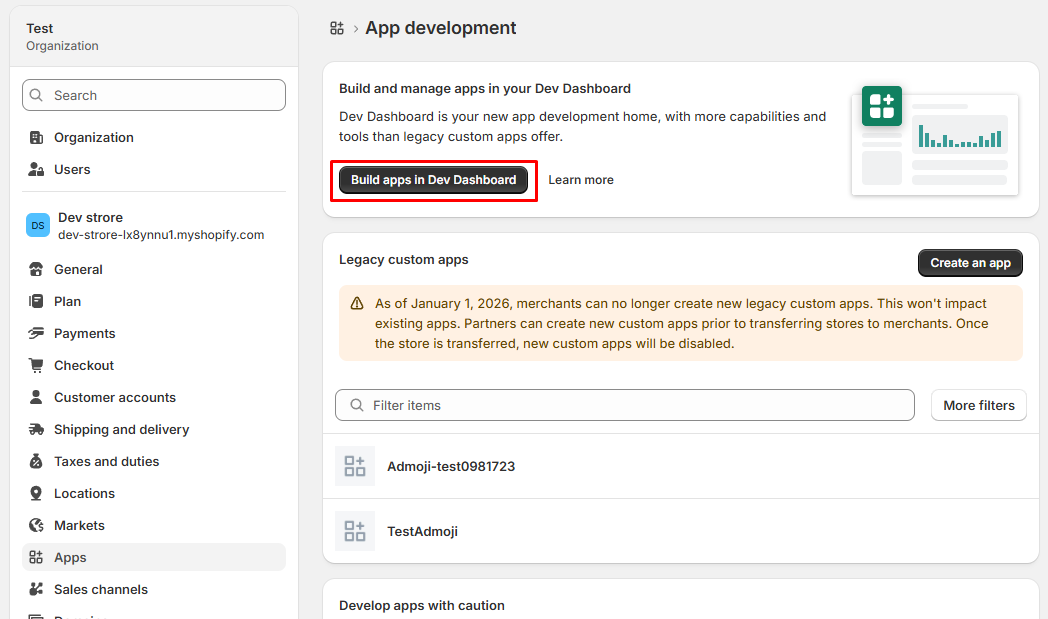Open Customer accounts settings
The image size is (1048, 619).
click(x=154, y=397)
